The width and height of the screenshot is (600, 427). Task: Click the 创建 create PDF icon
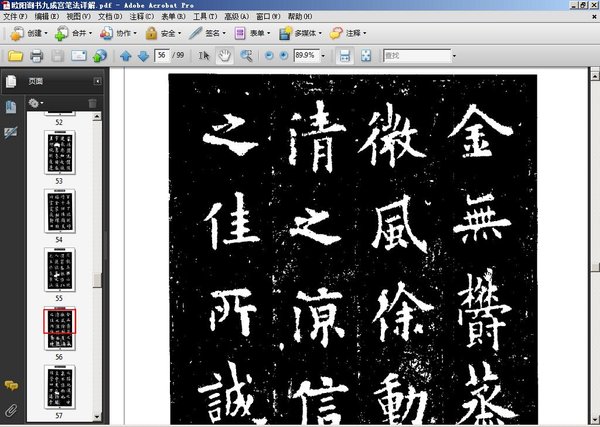click(17, 34)
